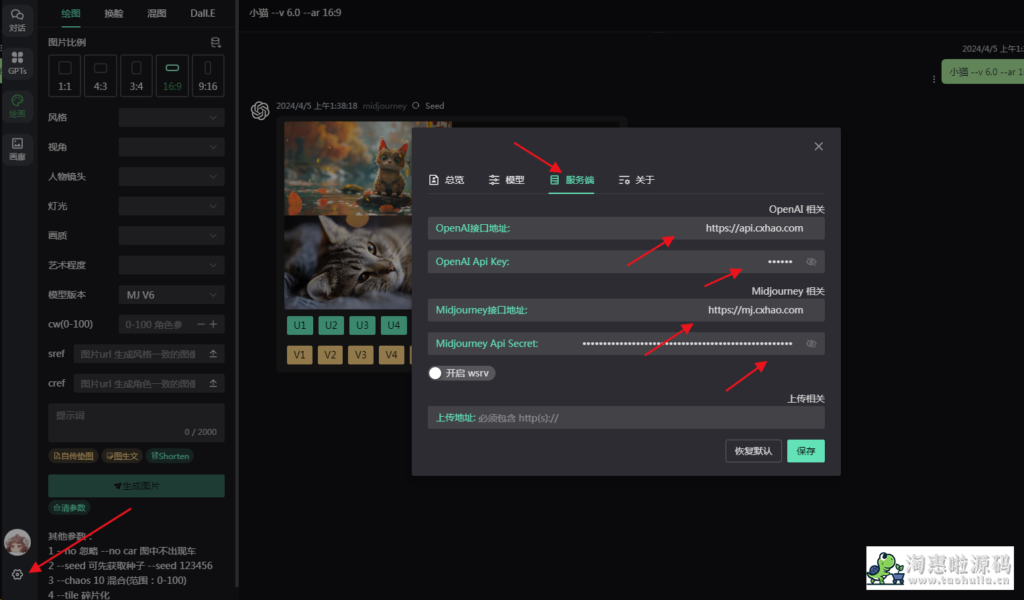
Task: Switch to the 绘图 tab
Action: (71, 13)
